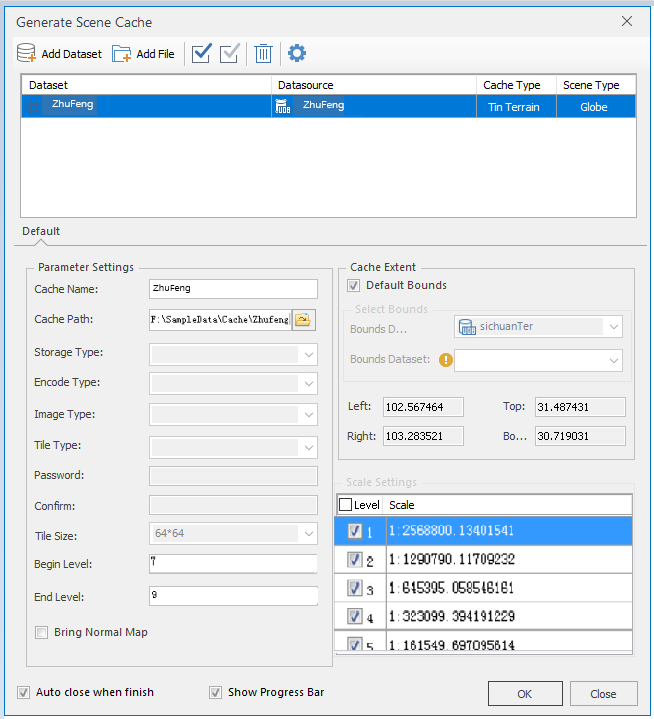Viewport: 654px width, 719px height.
Task: Switch to the Default tab
Action: coord(41,231)
